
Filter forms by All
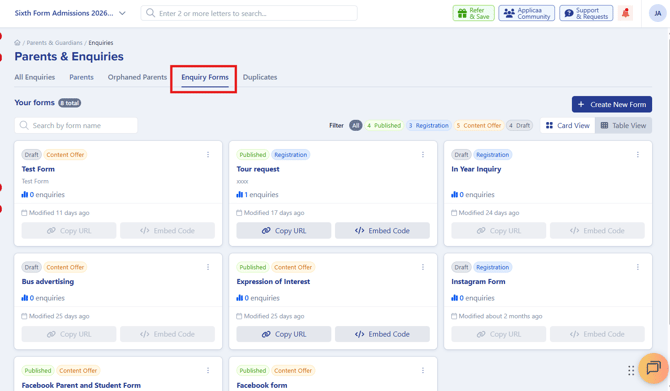coord(356,126)
